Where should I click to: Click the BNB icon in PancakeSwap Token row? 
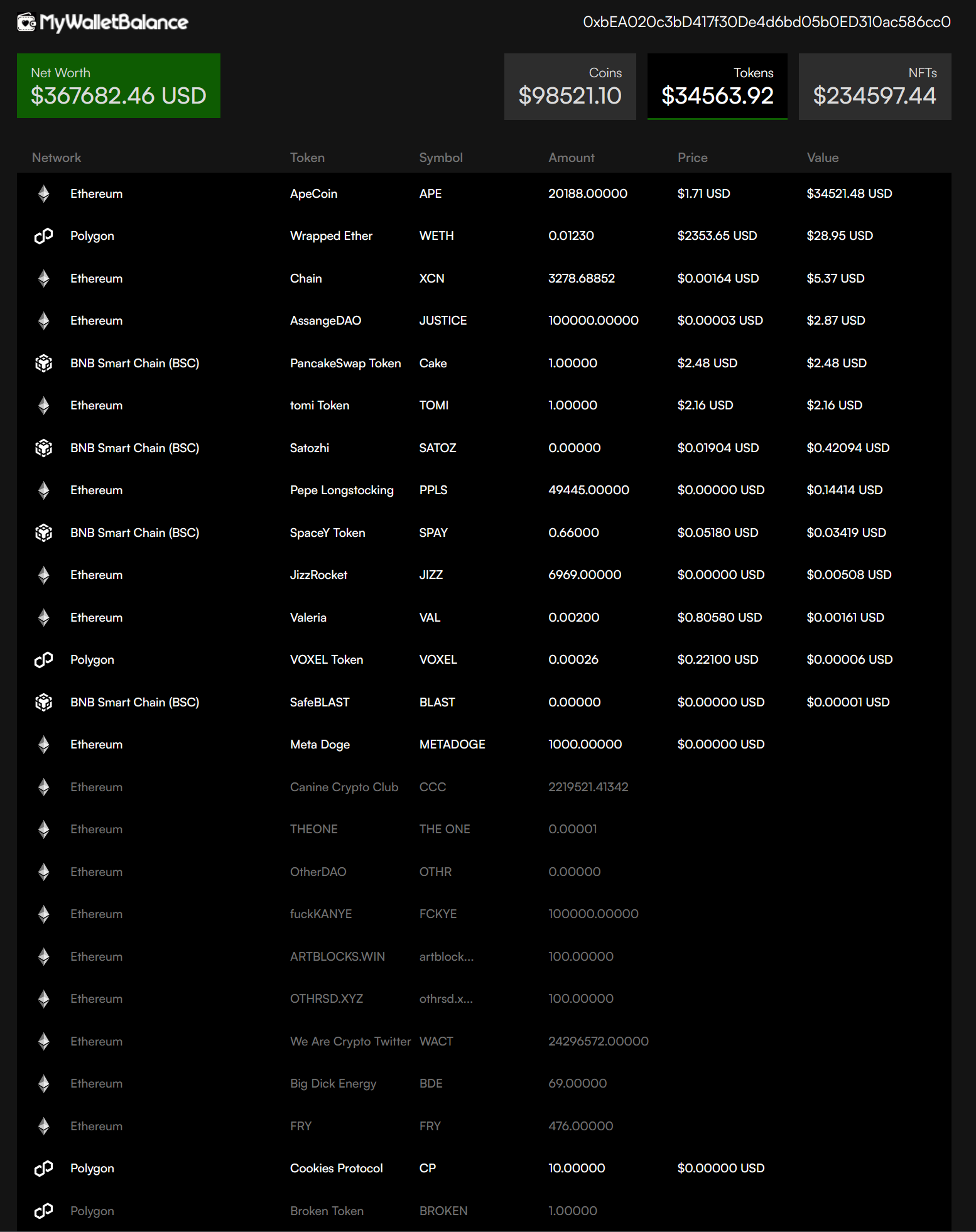click(44, 364)
